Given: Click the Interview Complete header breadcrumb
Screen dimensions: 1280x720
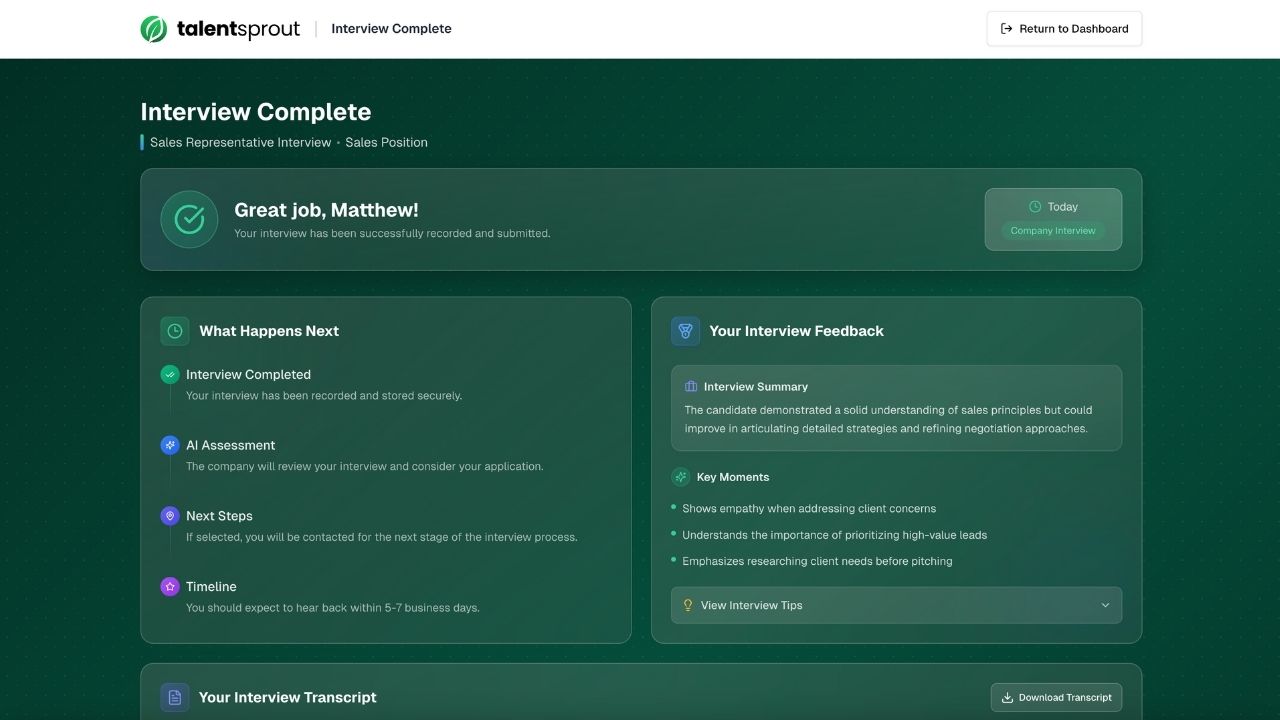Looking at the screenshot, I should 391,29.
